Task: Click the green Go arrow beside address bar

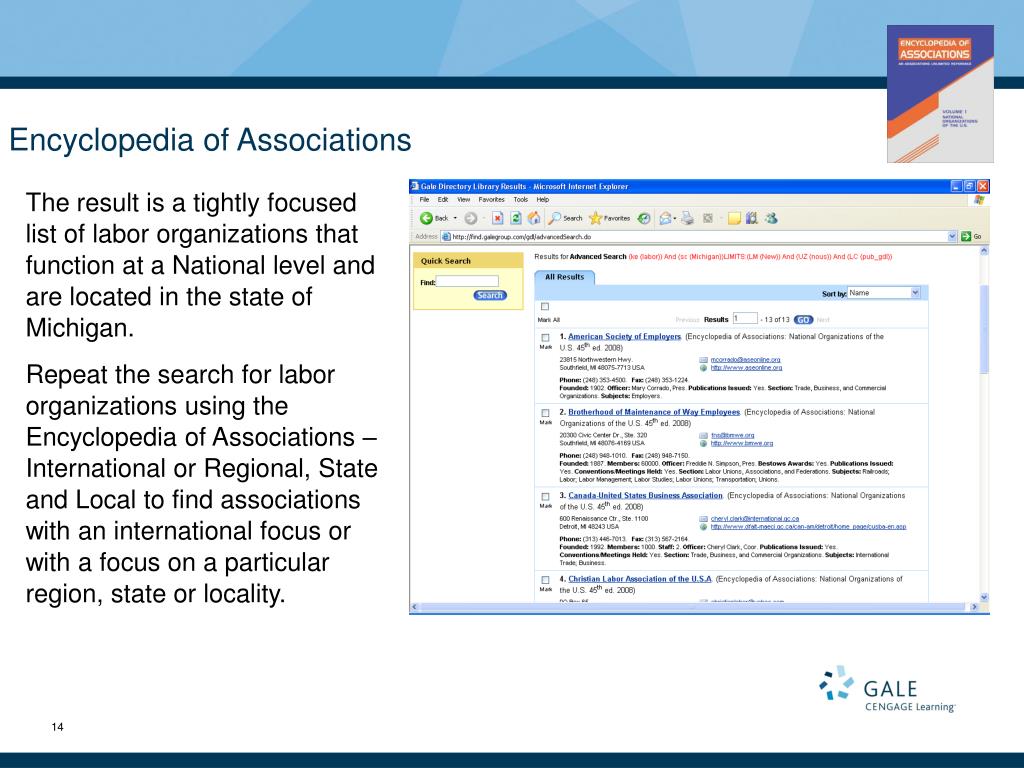Action: point(966,236)
